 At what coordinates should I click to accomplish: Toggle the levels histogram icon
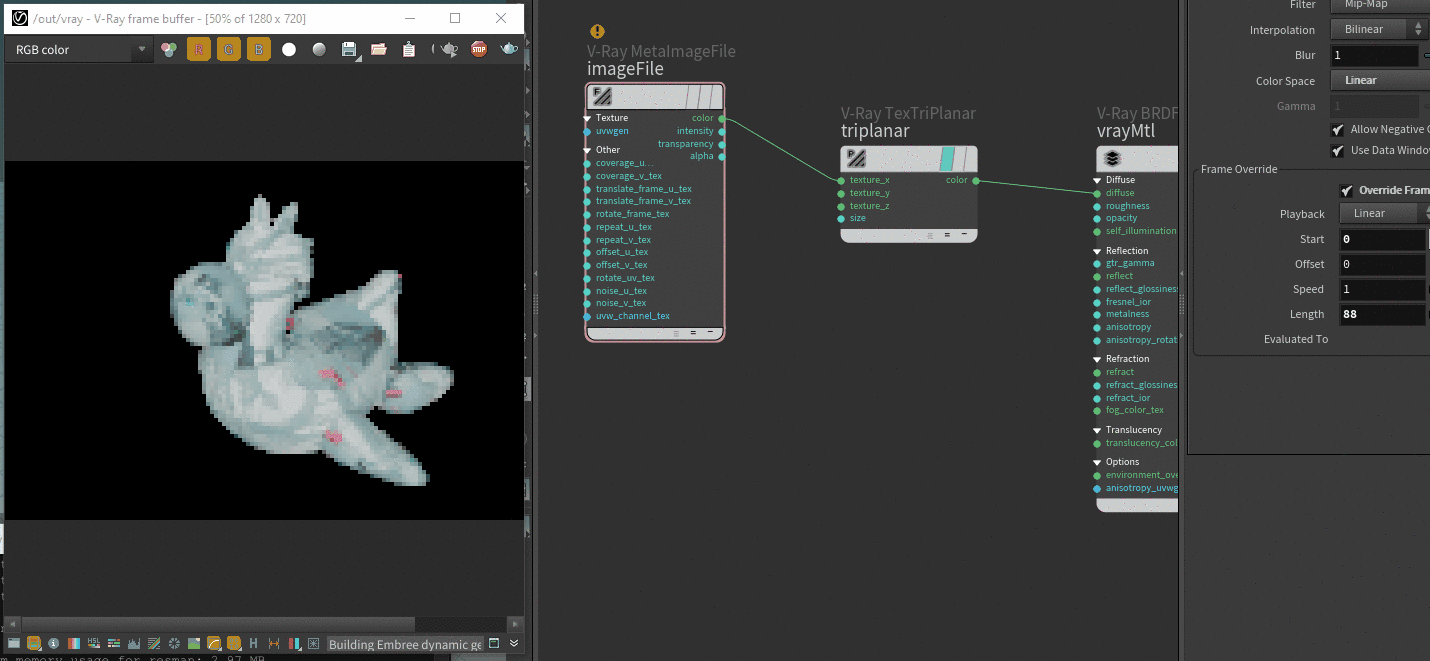[x=133, y=644]
